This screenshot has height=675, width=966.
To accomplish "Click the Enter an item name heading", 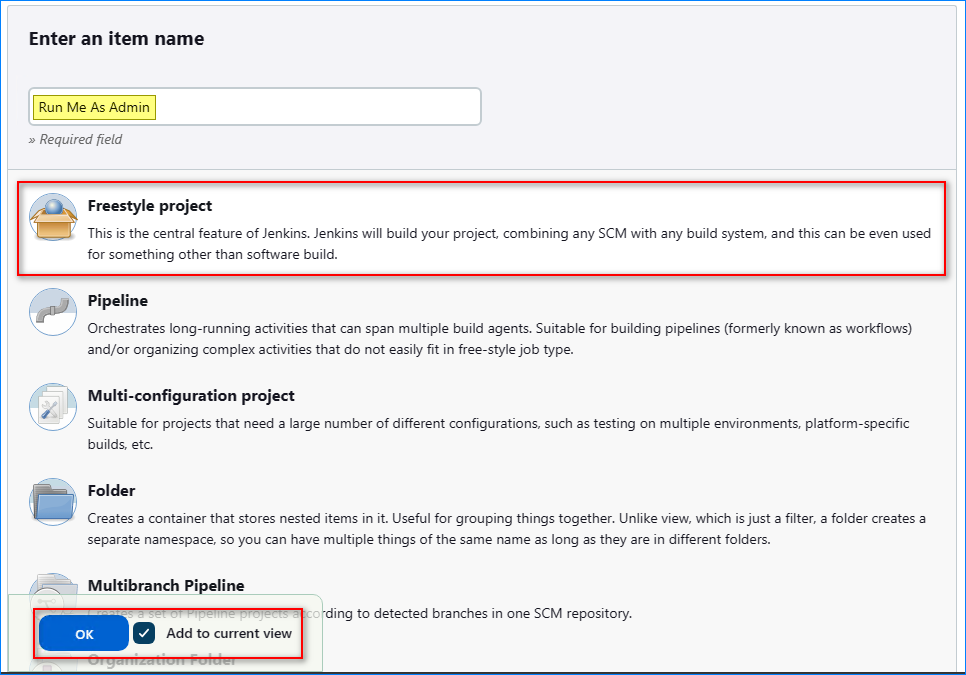I will coord(116,39).
